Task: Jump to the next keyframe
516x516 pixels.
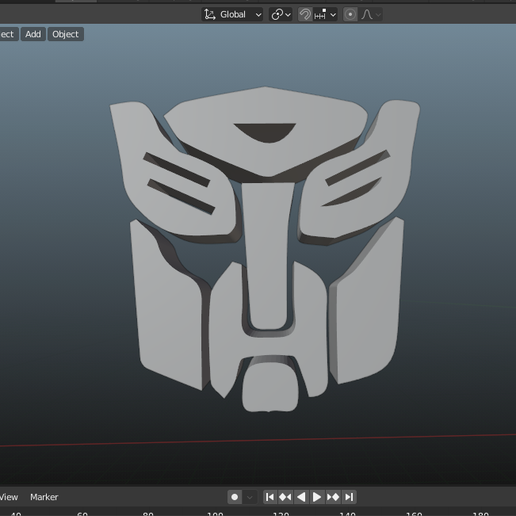Action: pyautogui.click(x=333, y=497)
